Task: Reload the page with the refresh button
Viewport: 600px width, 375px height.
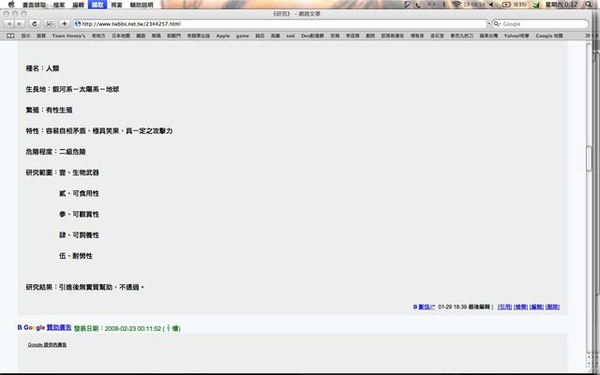Action: pos(34,24)
